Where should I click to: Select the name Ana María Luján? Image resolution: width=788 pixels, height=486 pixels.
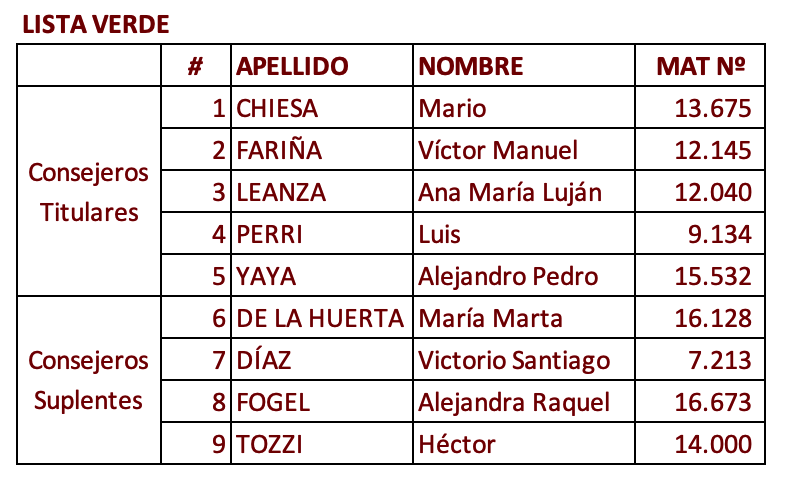[x=510, y=193]
